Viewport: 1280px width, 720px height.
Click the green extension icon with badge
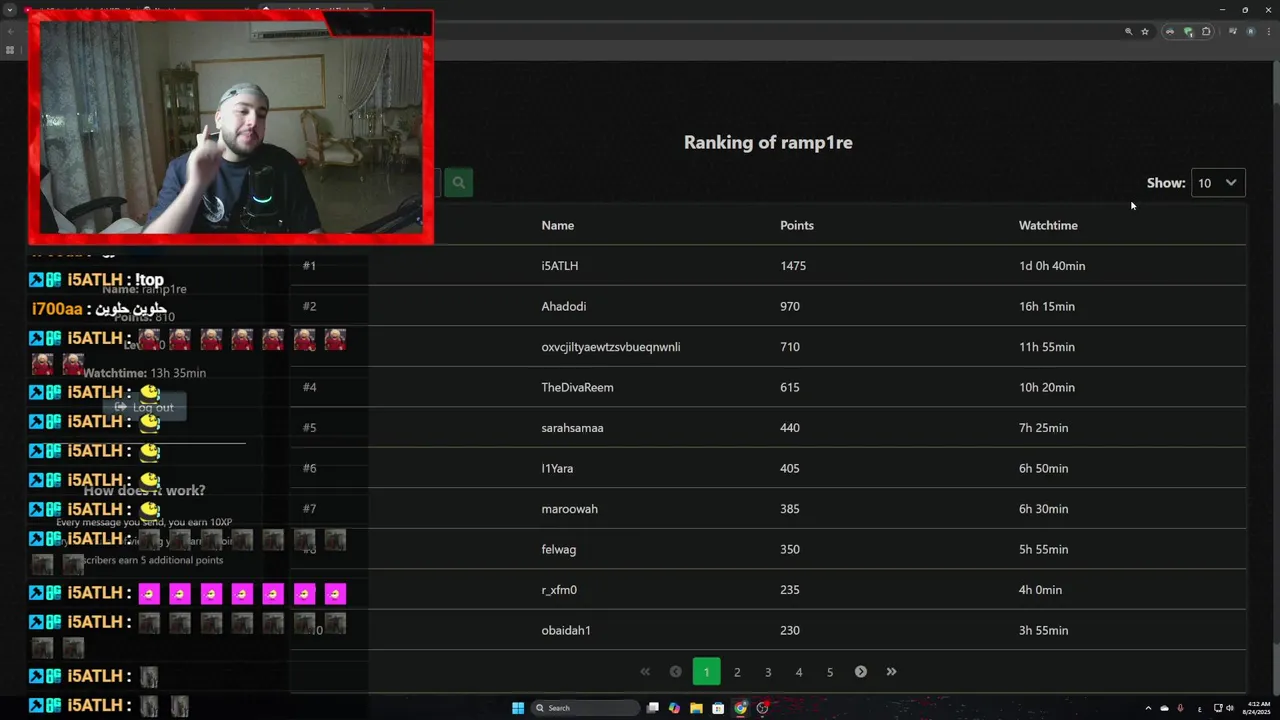tap(1188, 31)
